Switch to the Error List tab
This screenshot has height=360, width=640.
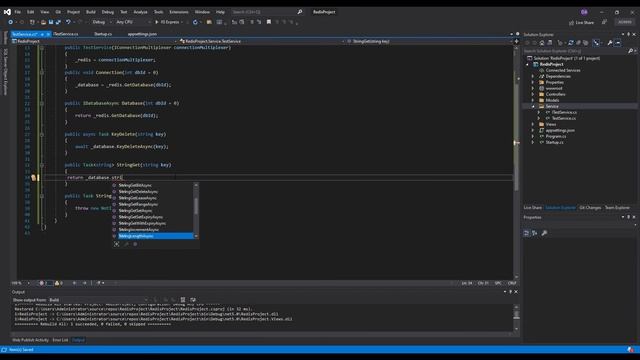click(60, 340)
